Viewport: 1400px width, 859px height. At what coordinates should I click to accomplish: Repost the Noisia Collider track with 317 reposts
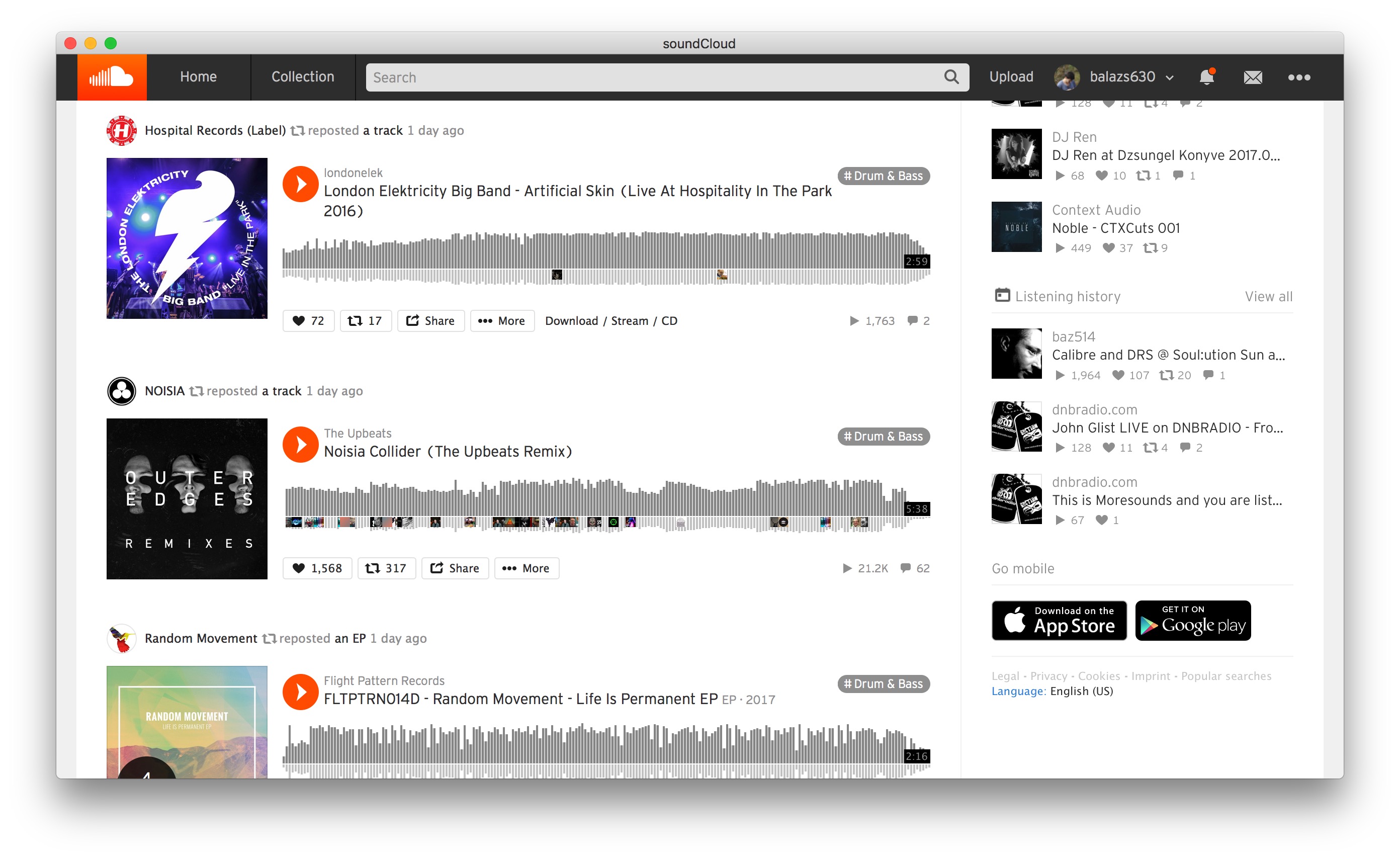click(x=386, y=568)
